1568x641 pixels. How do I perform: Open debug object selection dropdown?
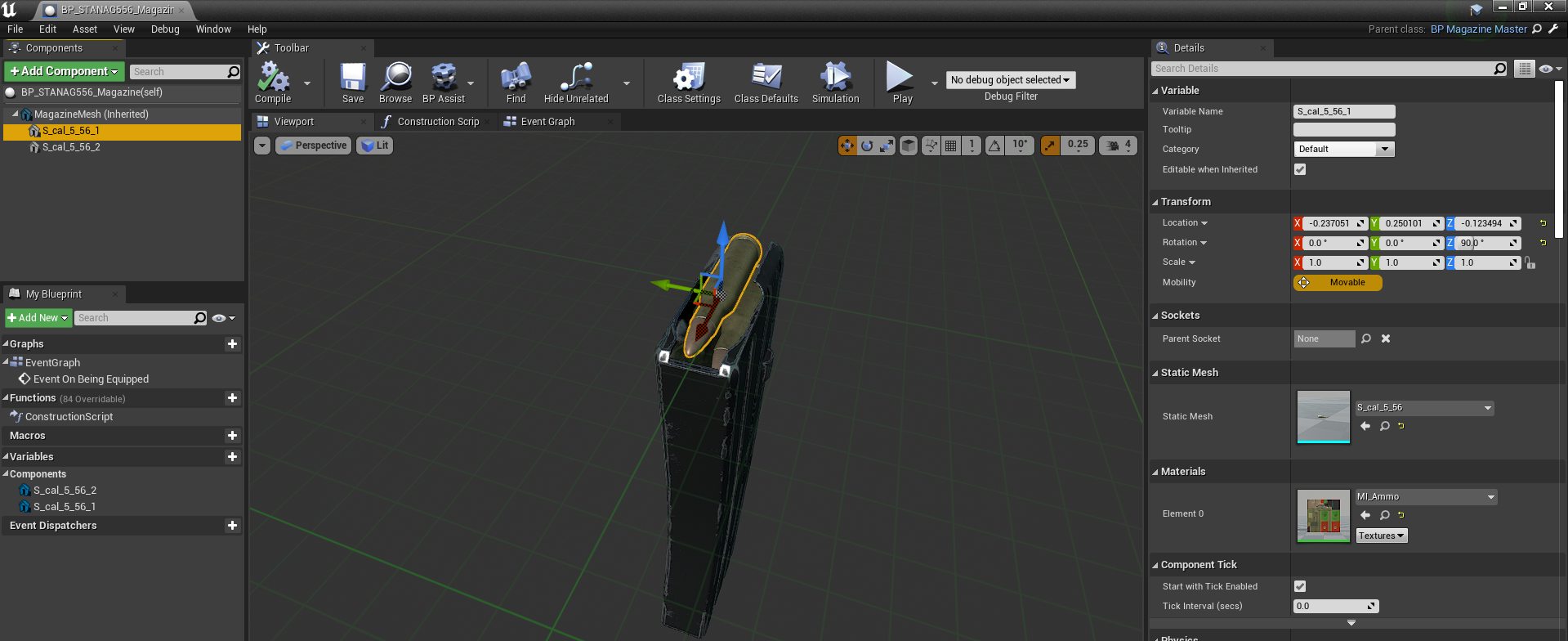1010,79
